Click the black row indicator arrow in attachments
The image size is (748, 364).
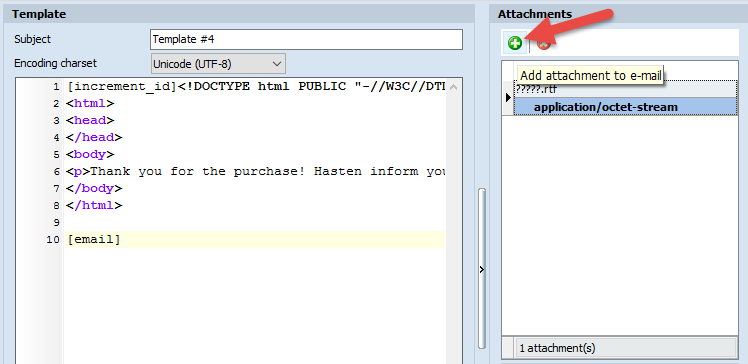click(x=508, y=97)
